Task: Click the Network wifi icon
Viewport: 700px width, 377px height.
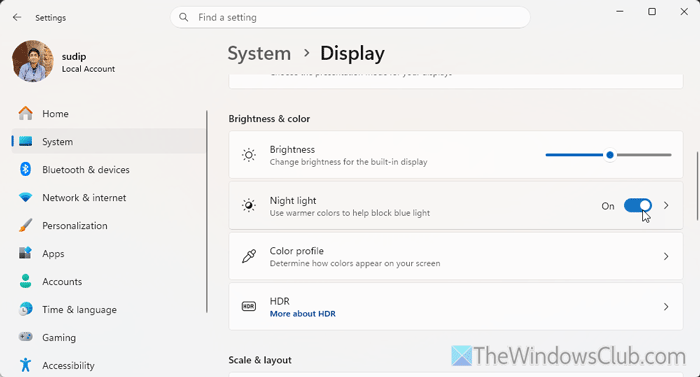Action: click(25, 197)
